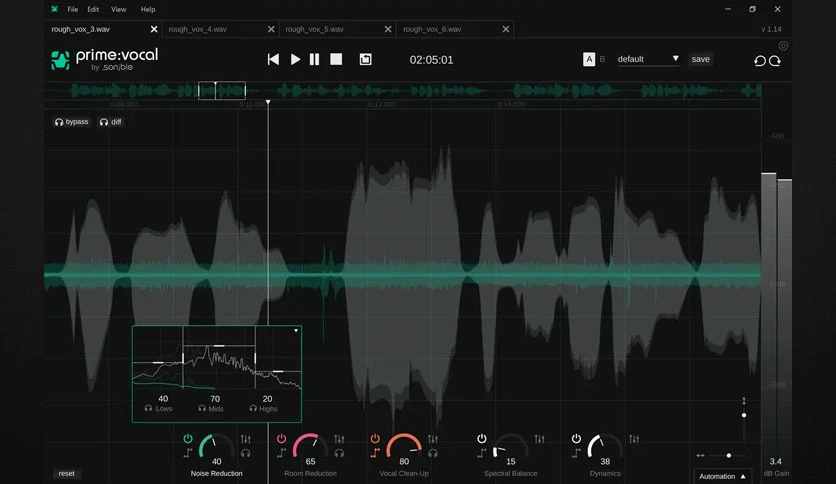Toggle Dynamics automation curve icon
Image resolution: width=836 pixels, height=484 pixels.
[576, 454]
